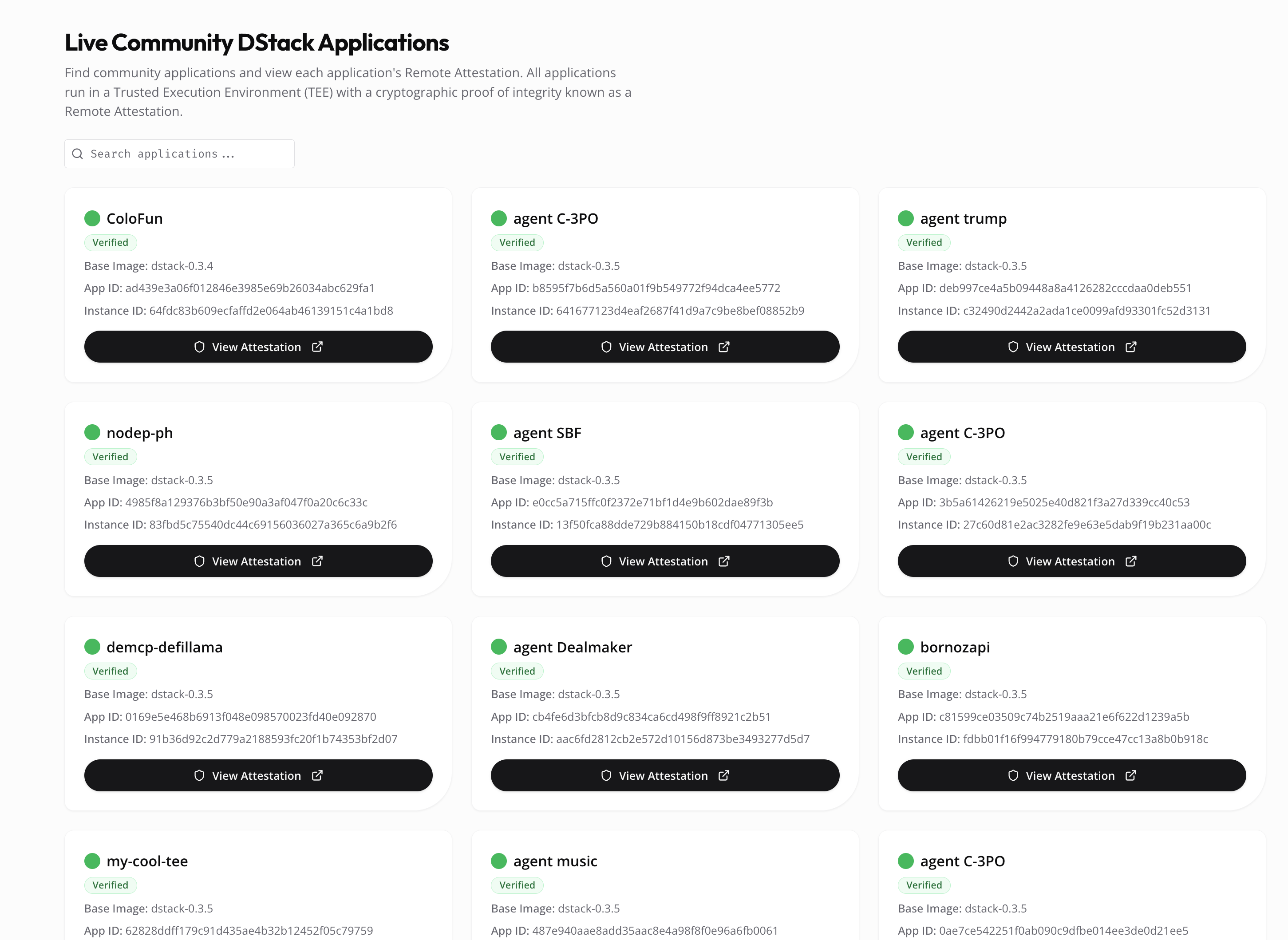Click the search magnifier icon
Screen dimensions: 1288x940
[78, 154]
